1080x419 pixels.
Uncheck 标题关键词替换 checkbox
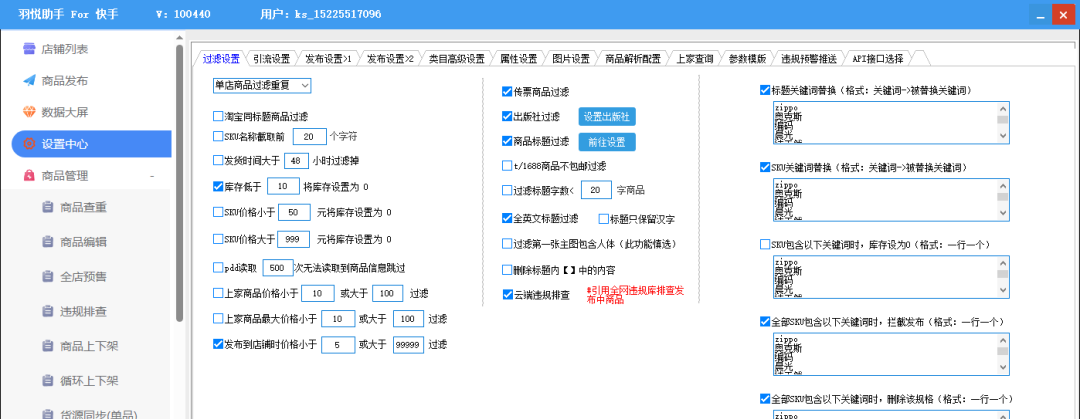click(x=765, y=90)
